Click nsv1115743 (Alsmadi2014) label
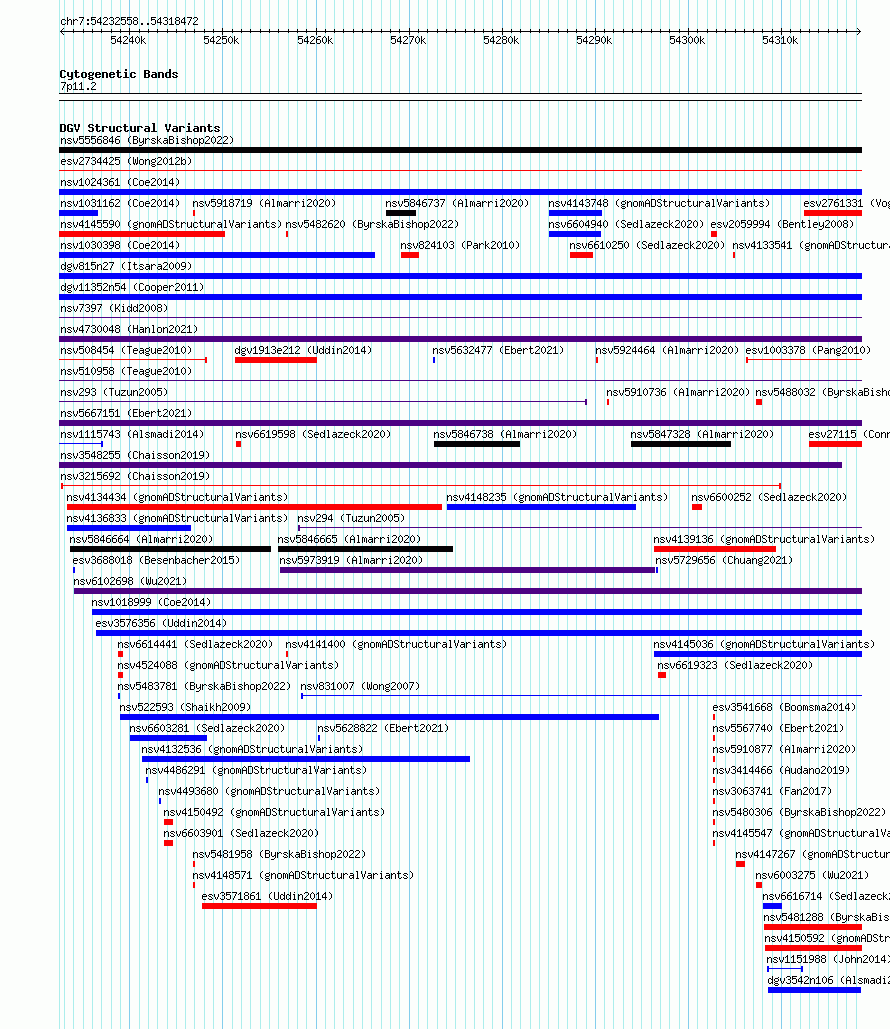This screenshot has width=890, height=1029. 132,434
